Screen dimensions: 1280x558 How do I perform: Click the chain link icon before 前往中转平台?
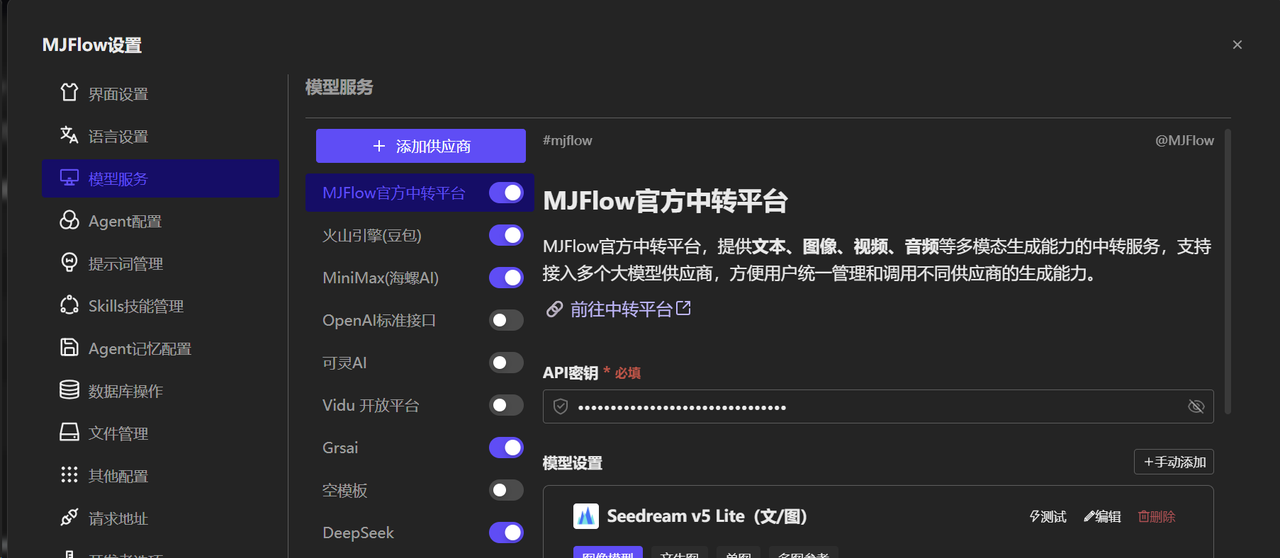(x=554, y=310)
